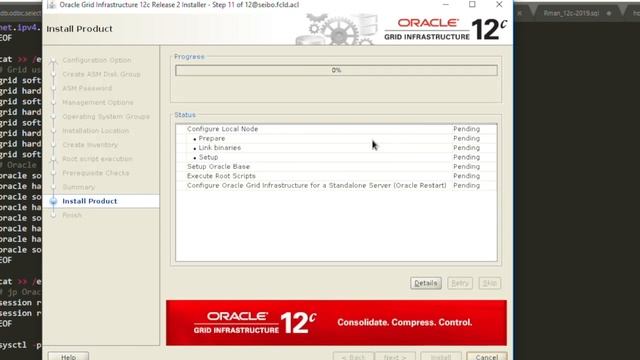Open the Help button
The height and width of the screenshot is (360, 640).
tap(68, 356)
